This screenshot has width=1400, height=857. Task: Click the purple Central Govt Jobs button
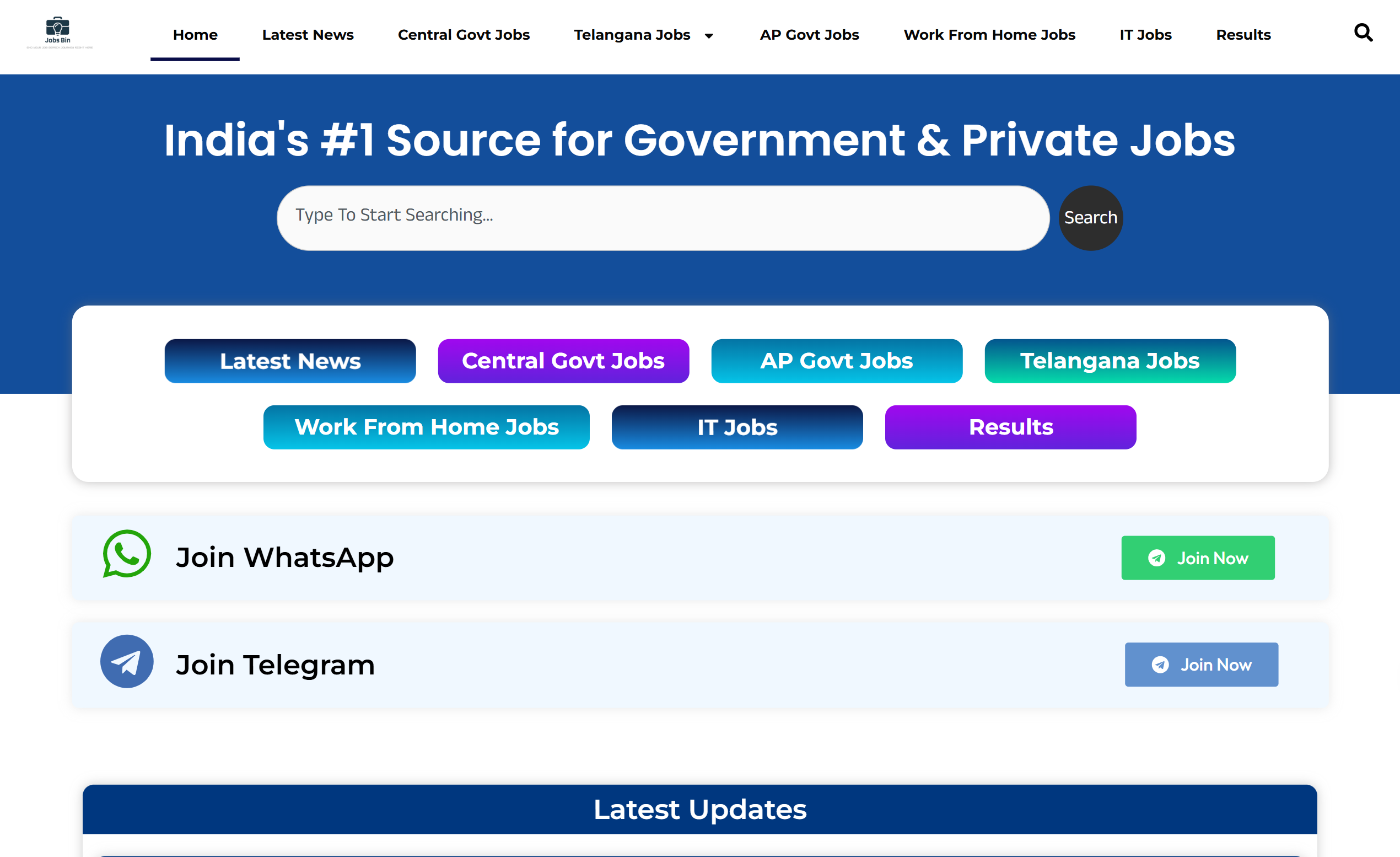563,361
